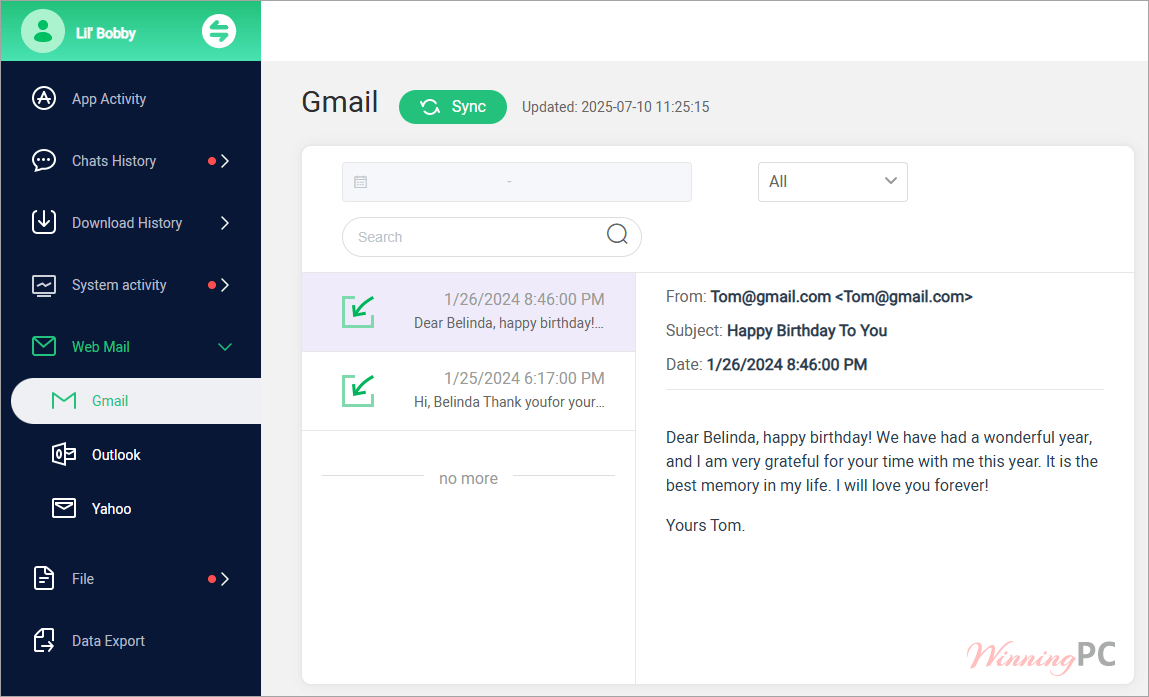Click the switch device arrows icon
The image size is (1149, 697).
tap(219, 32)
